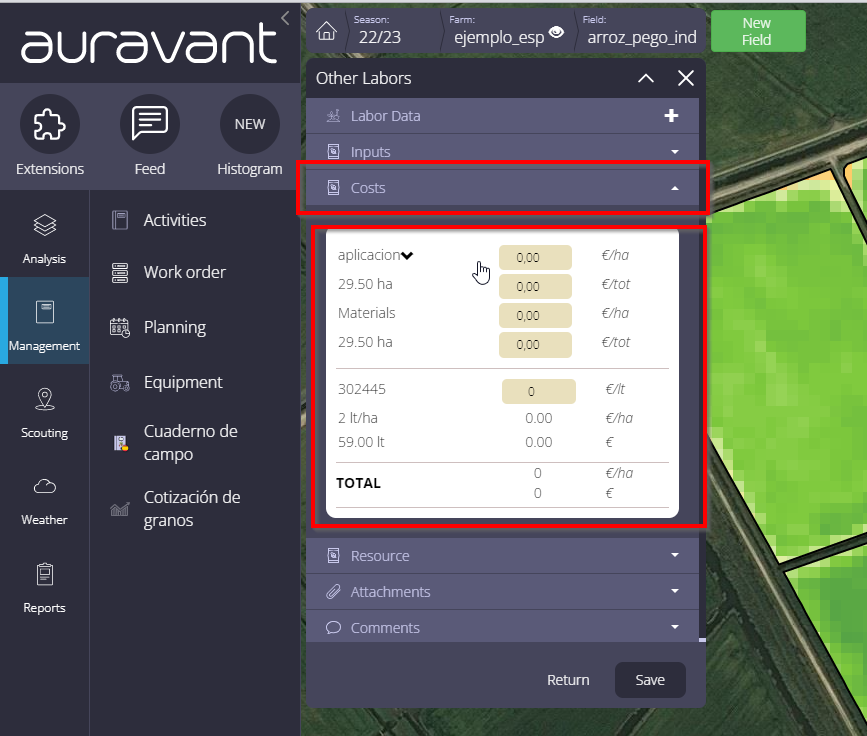The height and width of the screenshot is (736, 867).
Task: Expand the Attachments section arrow
Action: [x=675, y=591]
